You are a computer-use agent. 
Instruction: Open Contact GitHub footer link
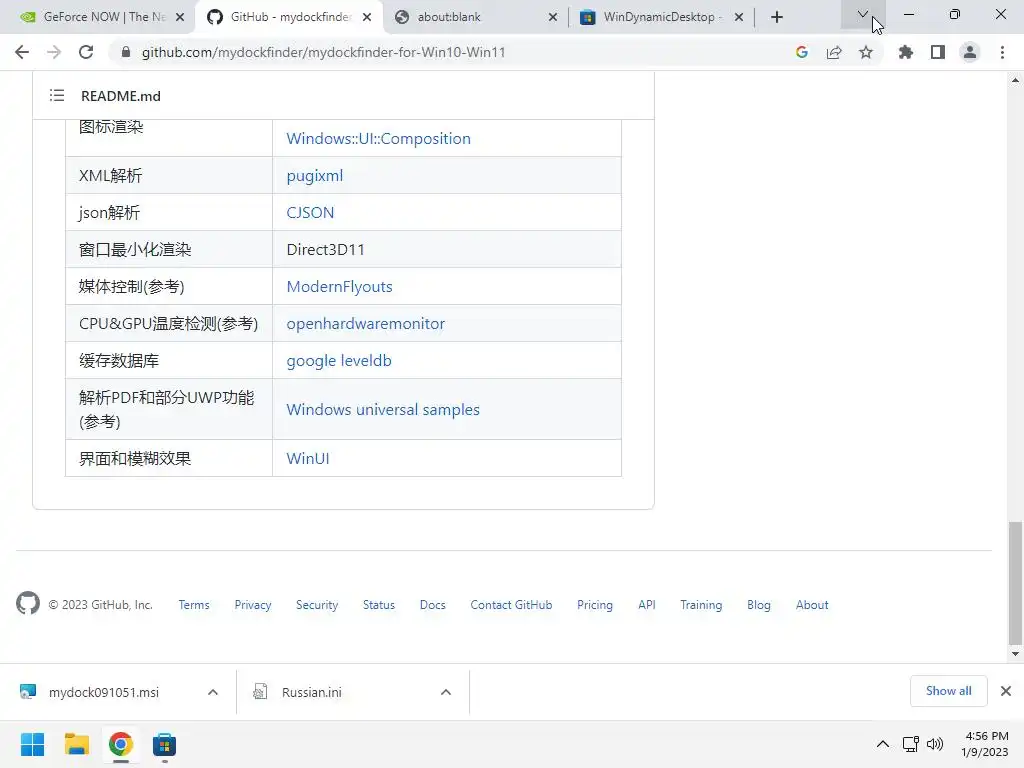tap(511, 605)
